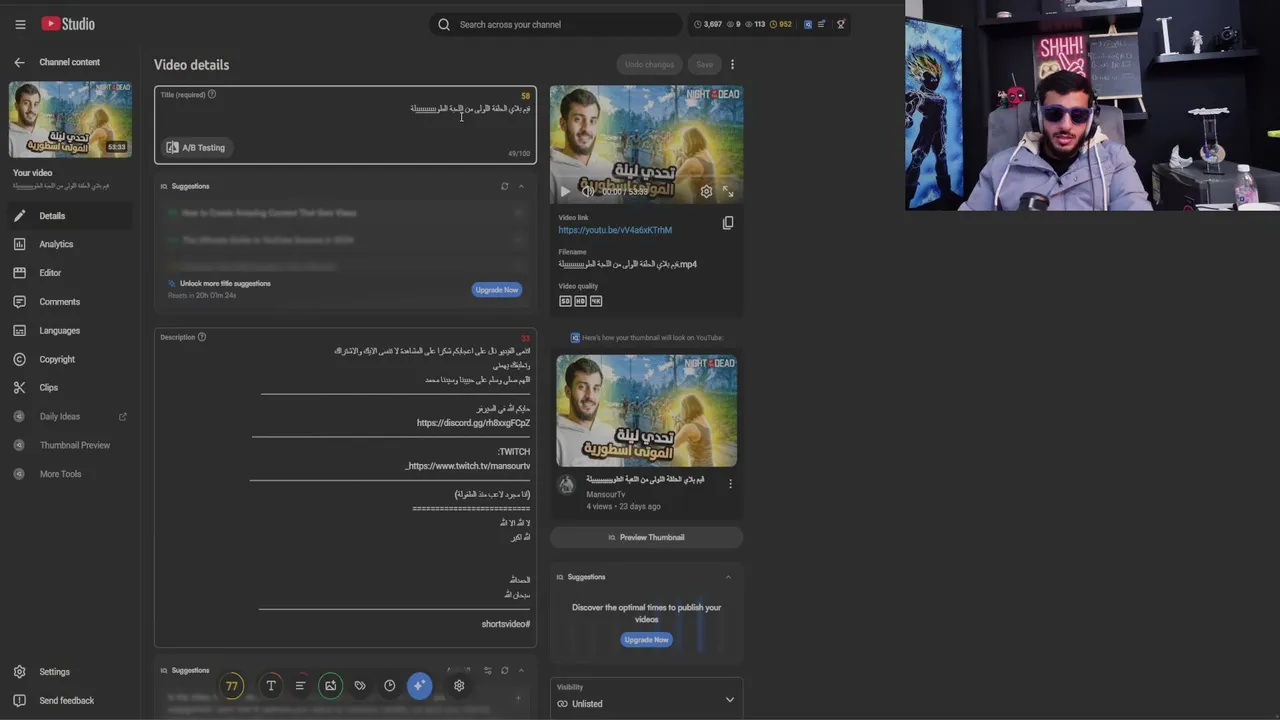The height and width of the screenshot is (720, 1280).
Task: Collapse the publish-time Suggestions panel
Action: 728,577
